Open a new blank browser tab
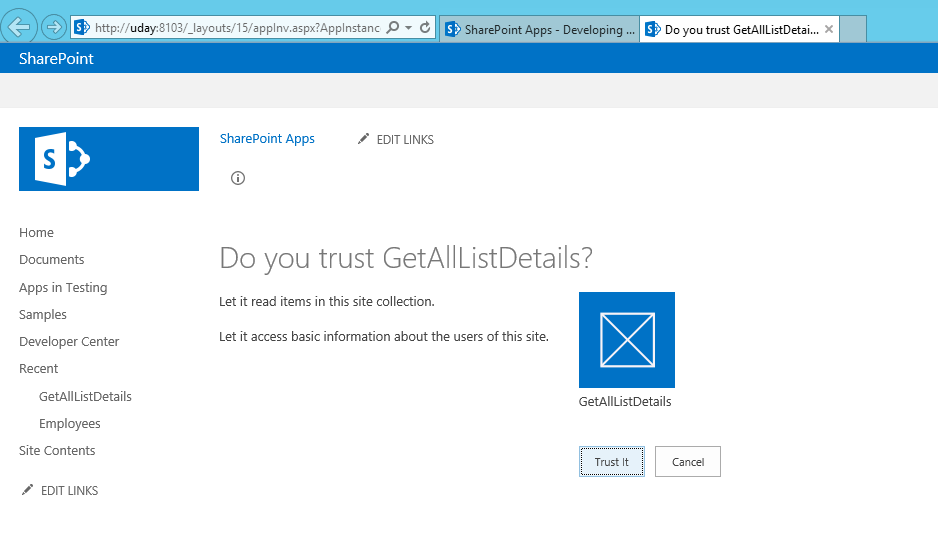Image resolution: width=938 pixels, height=541 pixels. tap(853, 29)
